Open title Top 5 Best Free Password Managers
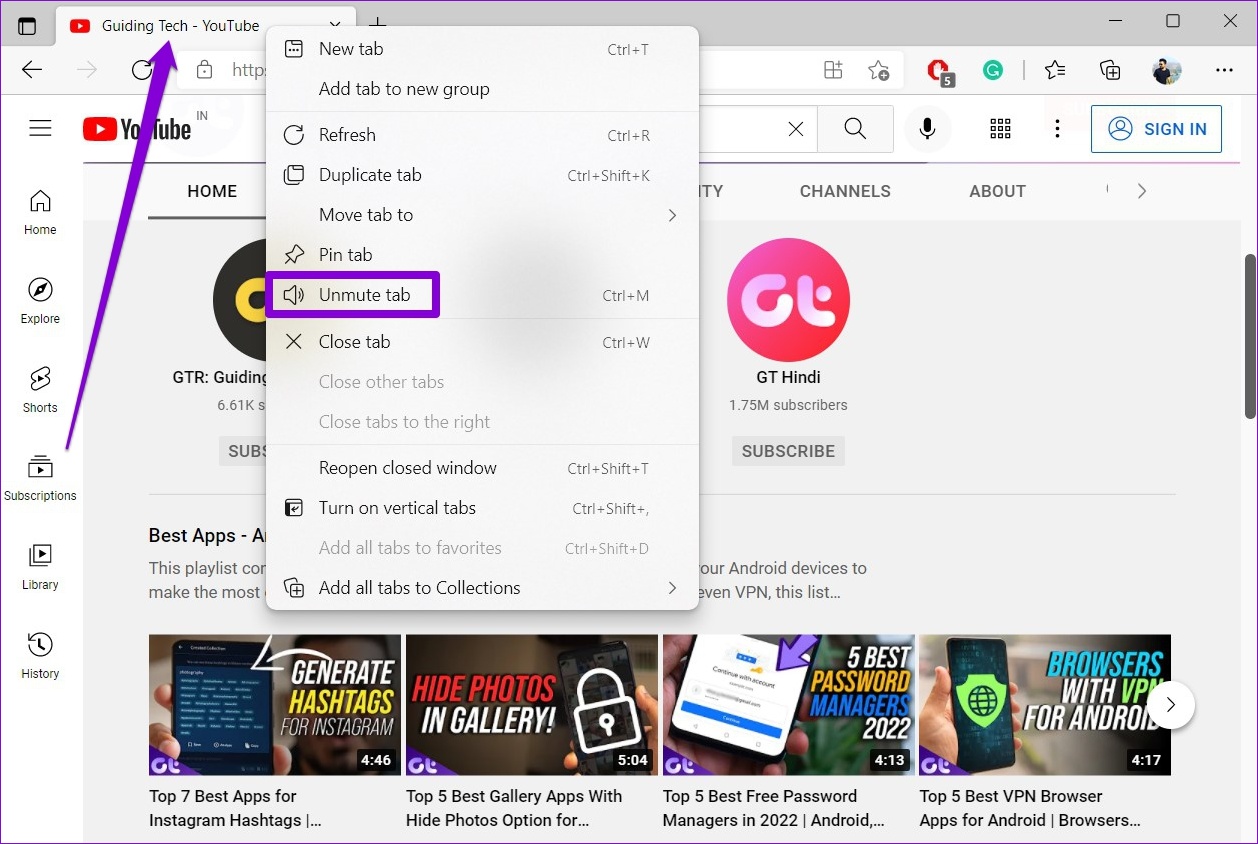Viewport: 1258px width, 844px height. [x=774, y=808]
